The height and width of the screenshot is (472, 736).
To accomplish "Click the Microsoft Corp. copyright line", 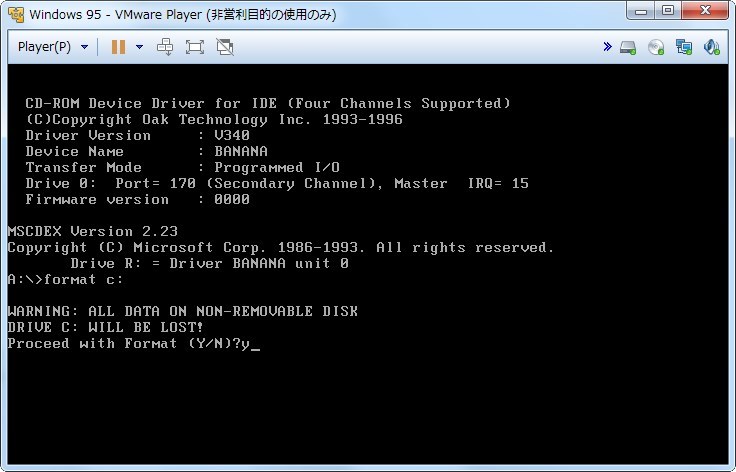I will [281, 248].
